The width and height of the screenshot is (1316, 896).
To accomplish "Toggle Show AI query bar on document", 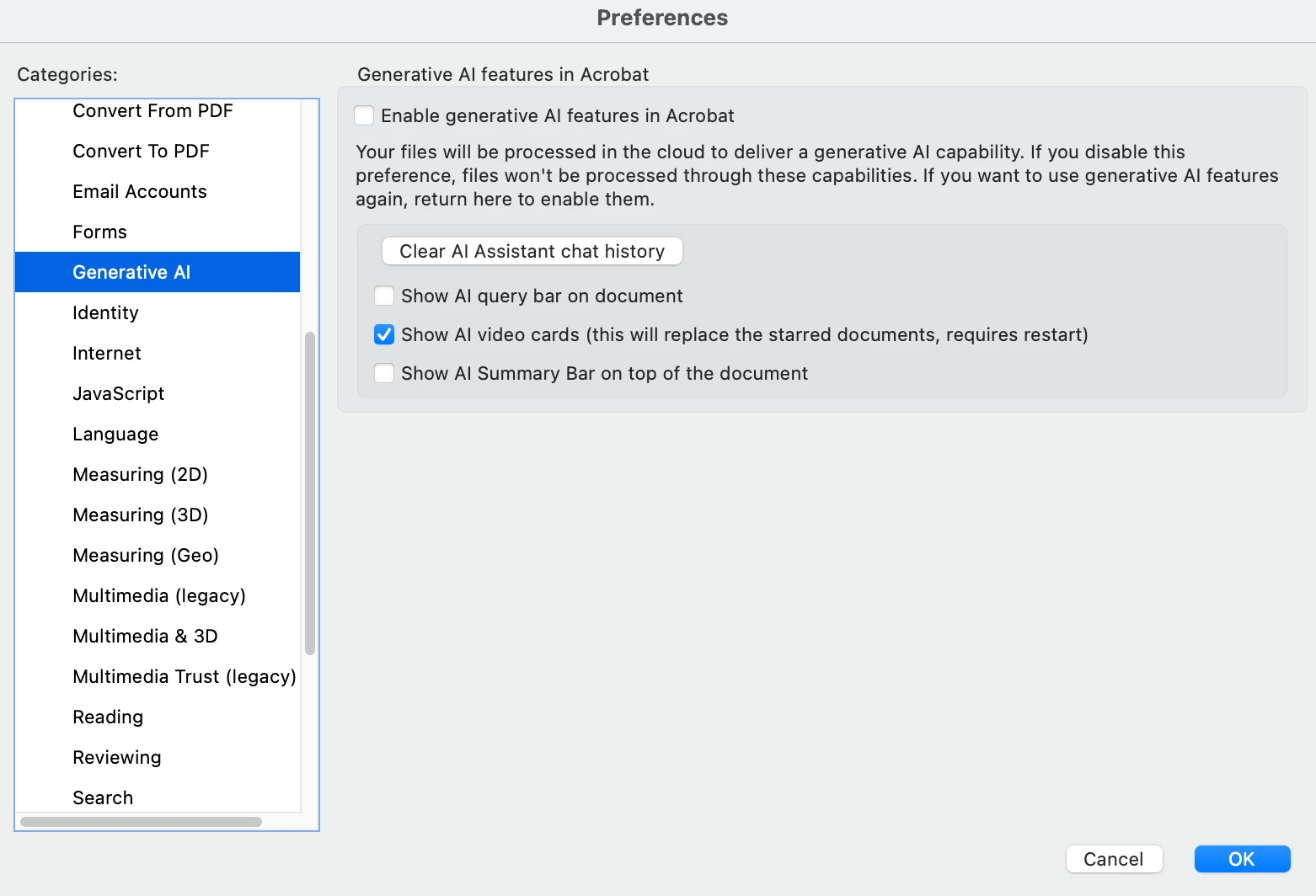I will 384,296.
